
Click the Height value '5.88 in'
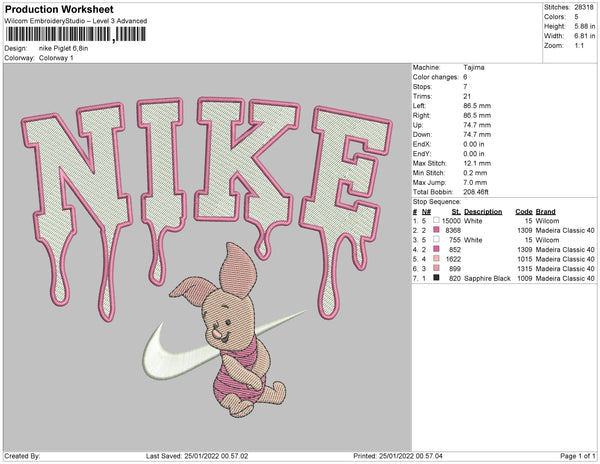click(x=584, y=26)
